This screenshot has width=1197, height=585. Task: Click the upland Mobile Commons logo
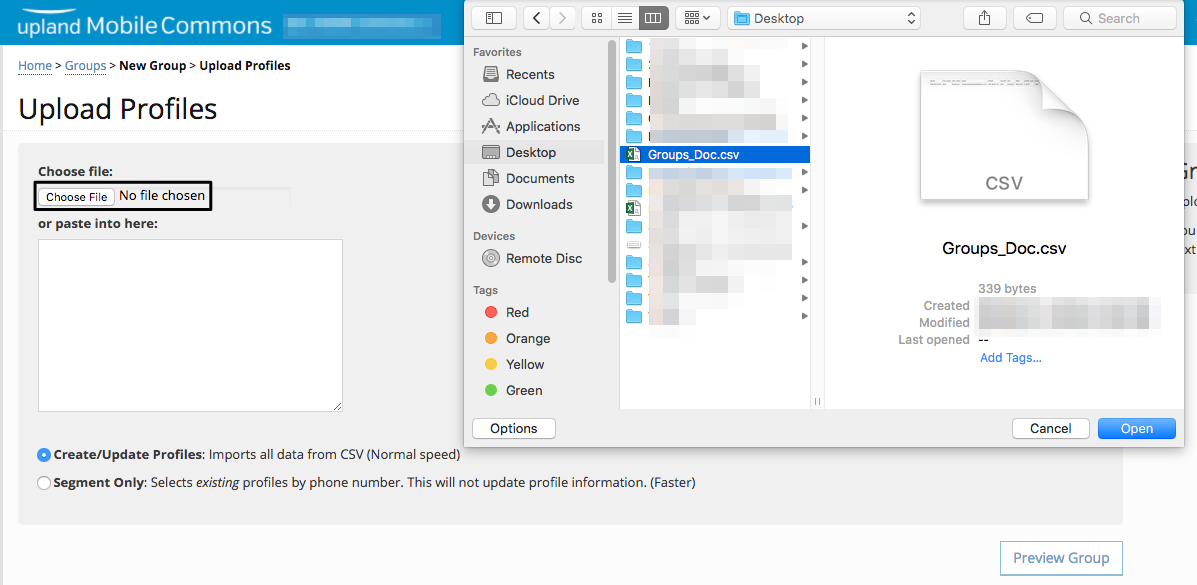click(144, 25)
